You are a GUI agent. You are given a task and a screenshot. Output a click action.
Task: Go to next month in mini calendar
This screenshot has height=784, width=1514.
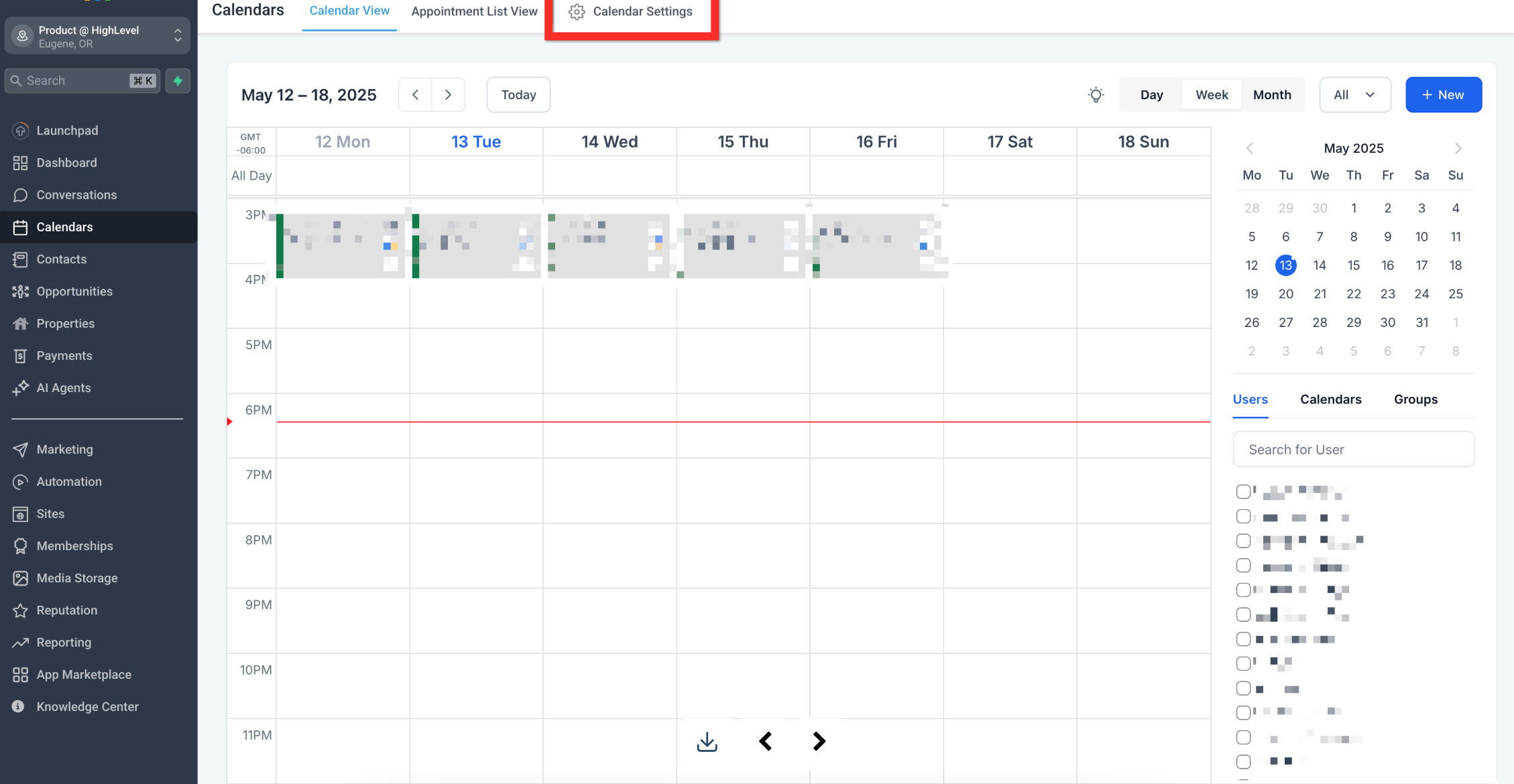coord(1458,148)
